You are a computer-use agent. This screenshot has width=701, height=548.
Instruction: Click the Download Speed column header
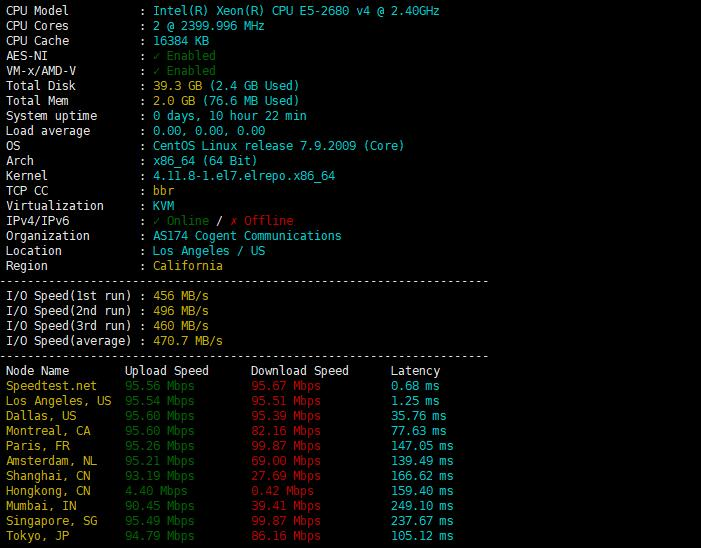tap(299, 371)
